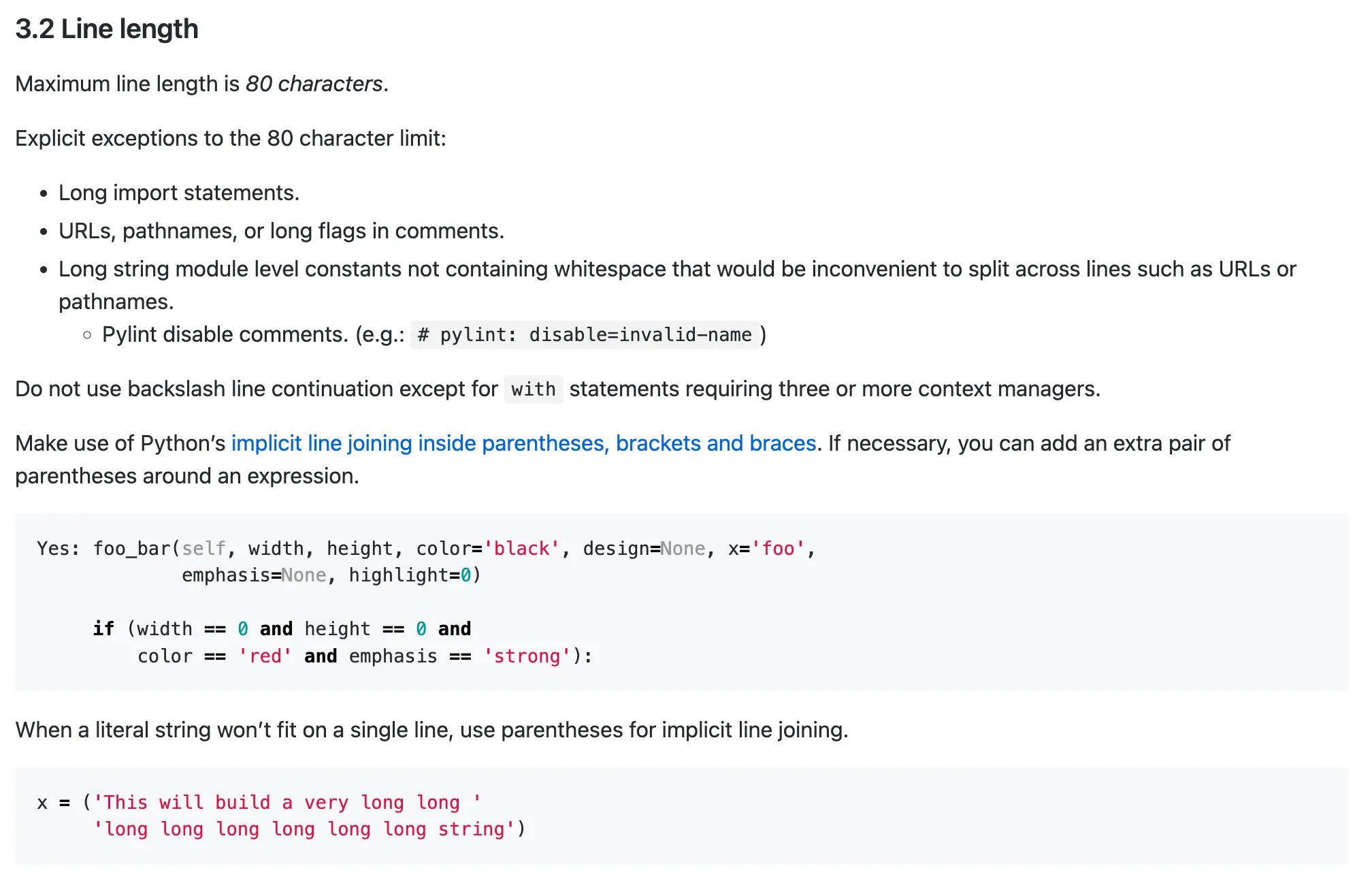The width and height of the screenshot is (1372, 881).
Task: Click the "Explicit exceptions" paragraph
Action: point(229,138)
